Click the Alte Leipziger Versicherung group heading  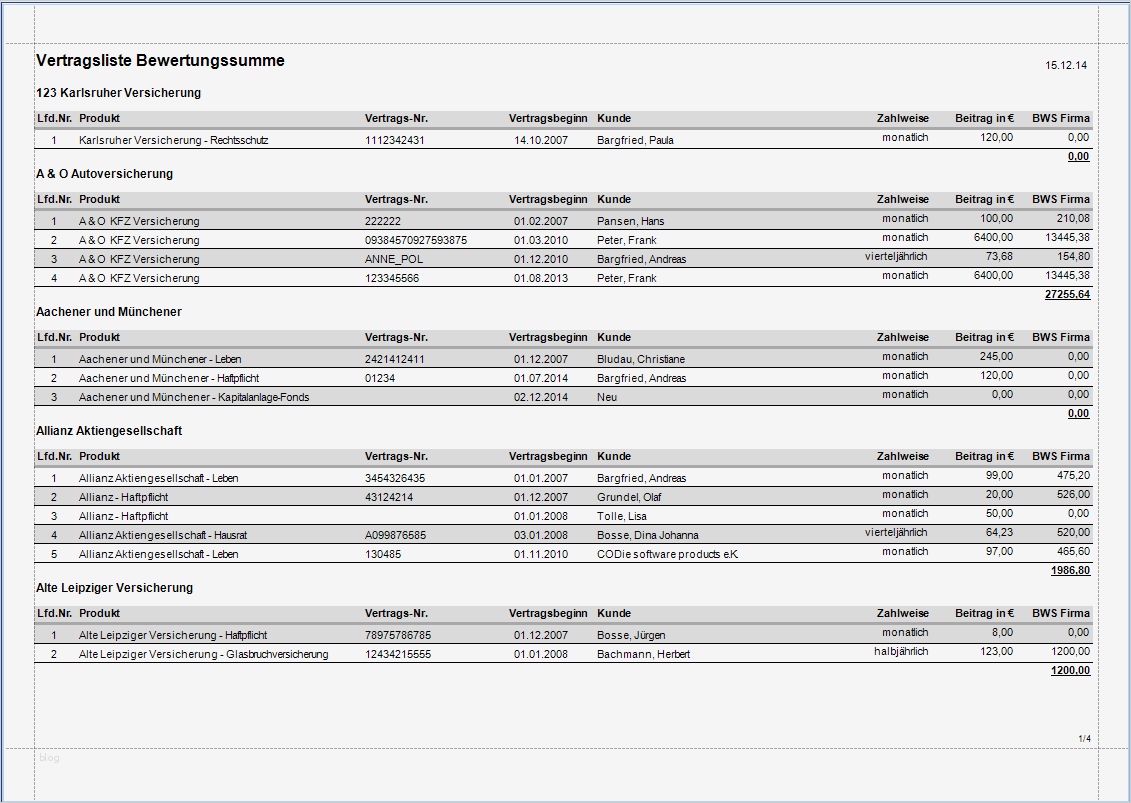coord(115,588)
